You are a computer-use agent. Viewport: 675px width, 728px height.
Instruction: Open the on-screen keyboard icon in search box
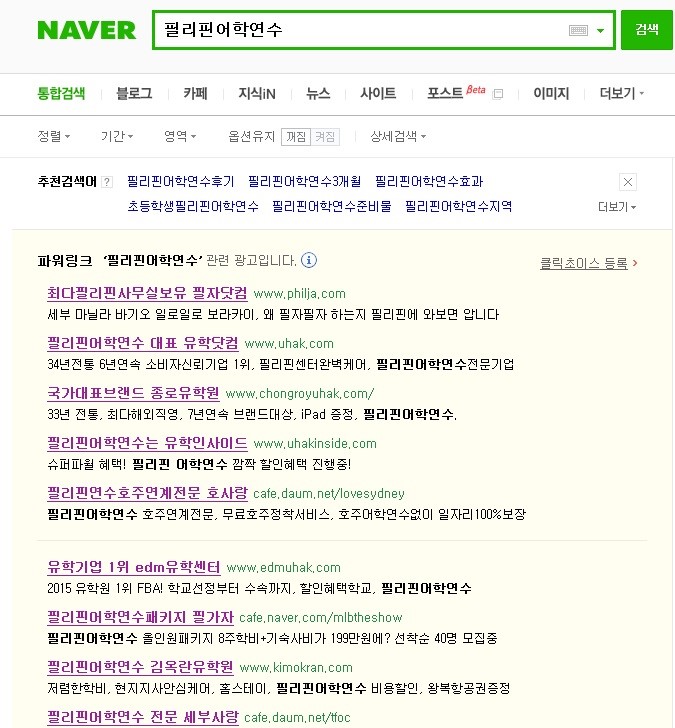578,31
